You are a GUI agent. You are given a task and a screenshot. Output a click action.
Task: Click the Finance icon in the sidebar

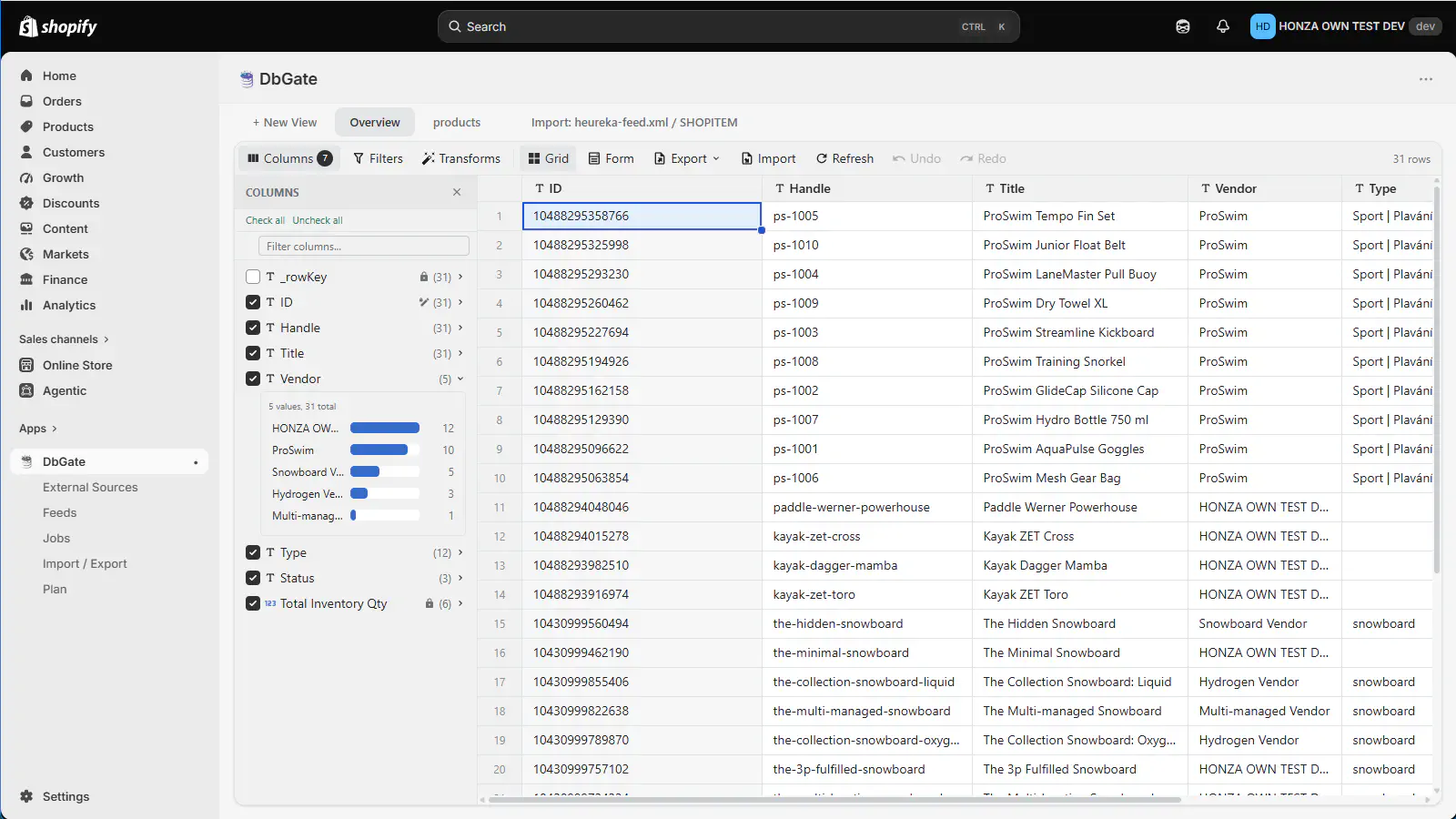26,279
